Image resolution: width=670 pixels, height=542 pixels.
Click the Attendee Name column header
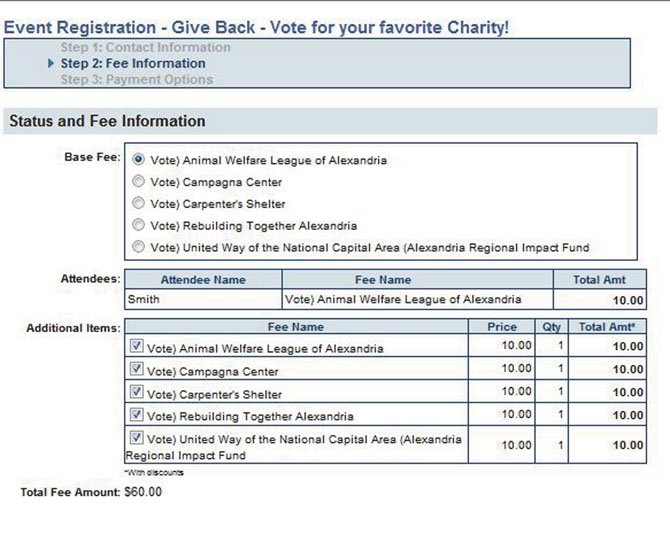203,280
